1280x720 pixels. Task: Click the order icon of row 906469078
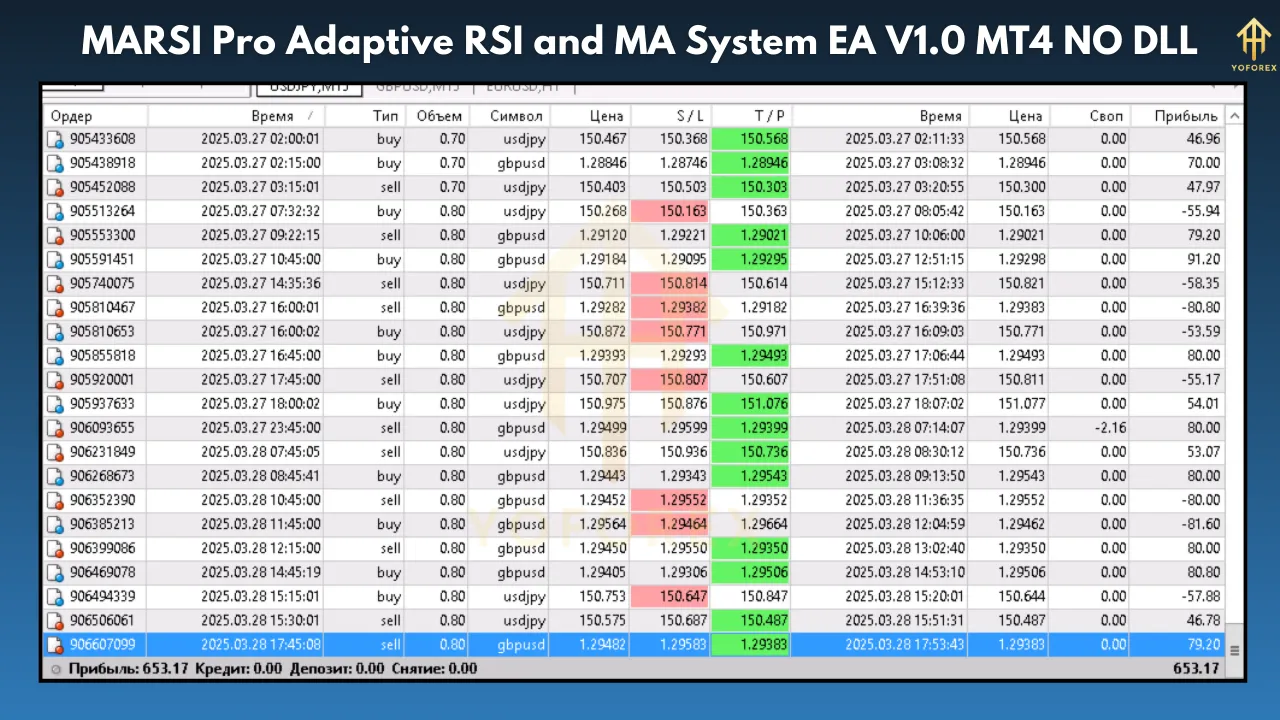[57, 572]
